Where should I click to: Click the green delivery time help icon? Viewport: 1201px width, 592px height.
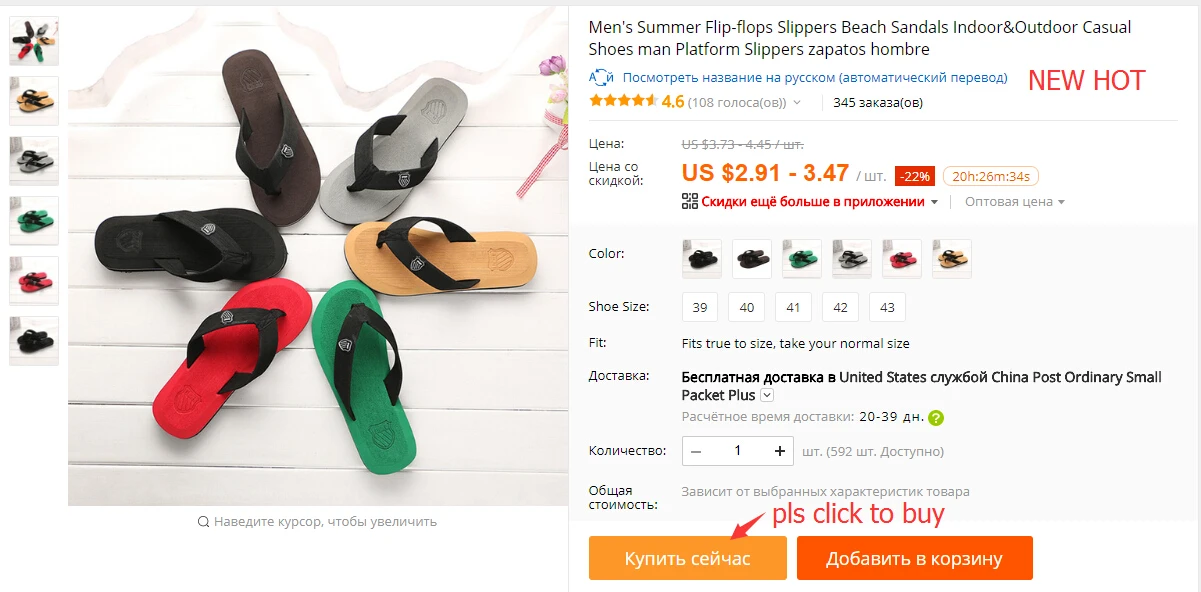pos(936,418)
